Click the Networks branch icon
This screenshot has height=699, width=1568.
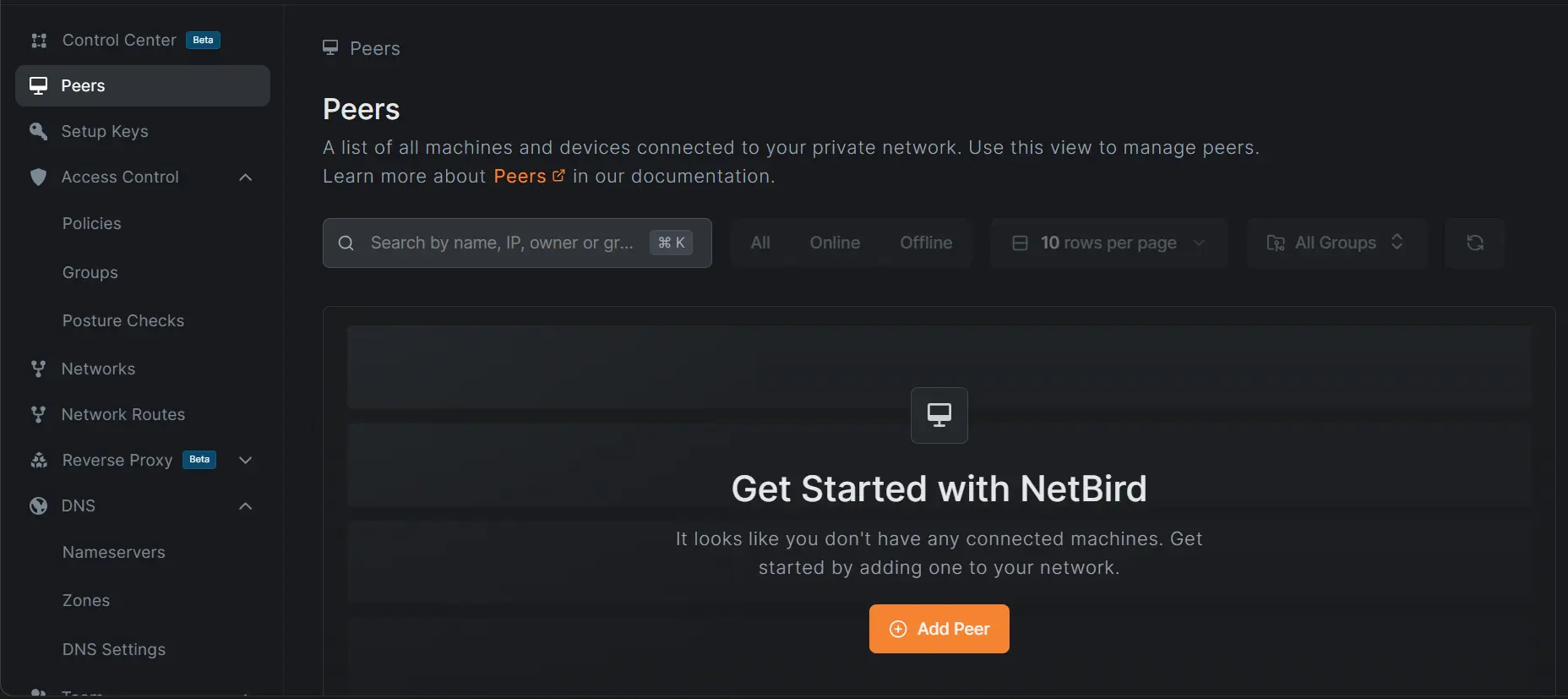(38, 369)
